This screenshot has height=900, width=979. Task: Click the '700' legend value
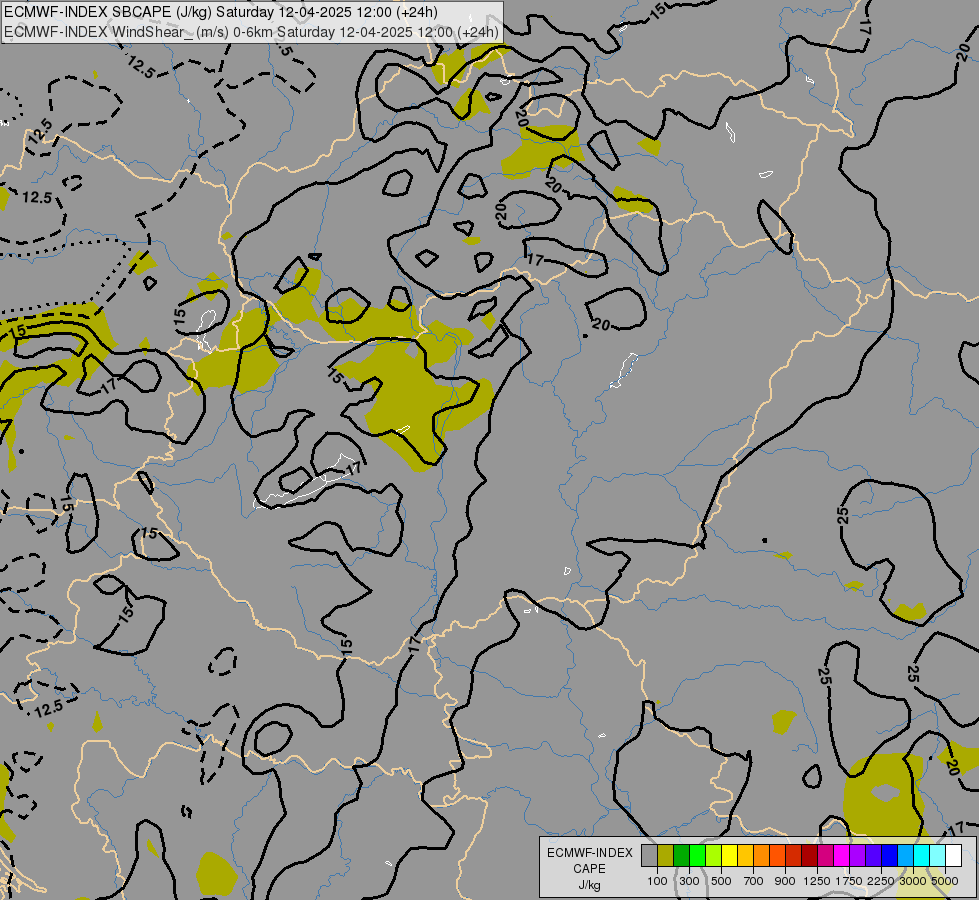[x=754, y=881]
